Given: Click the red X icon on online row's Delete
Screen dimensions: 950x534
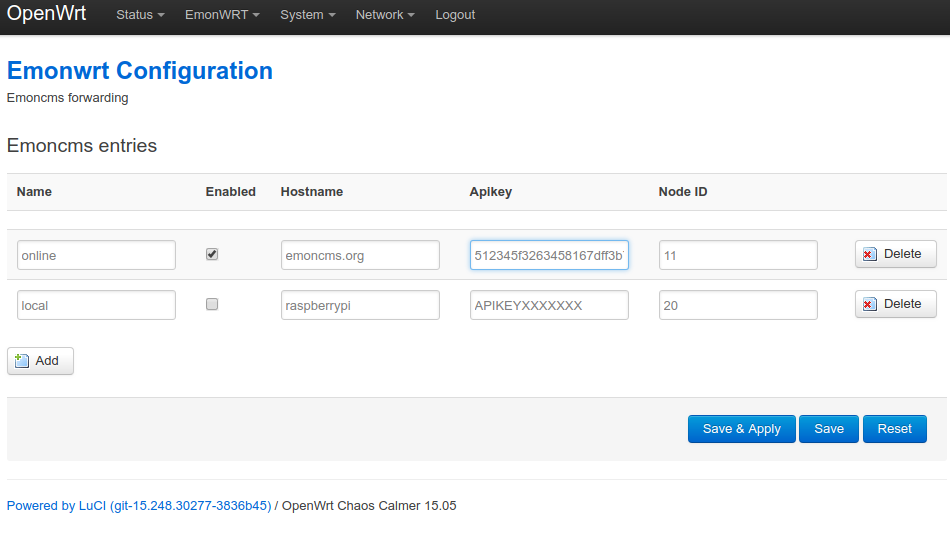Looking at the screenshot, I should click(x=870, y=254).
